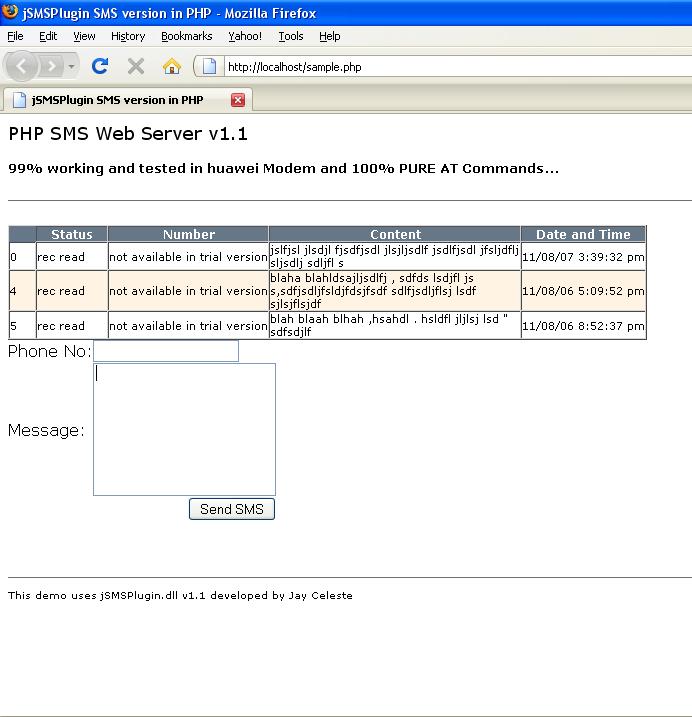Select the date cell 11/08/06 5:09:52 pm
The image size is (692, 717).
(583, 291)
